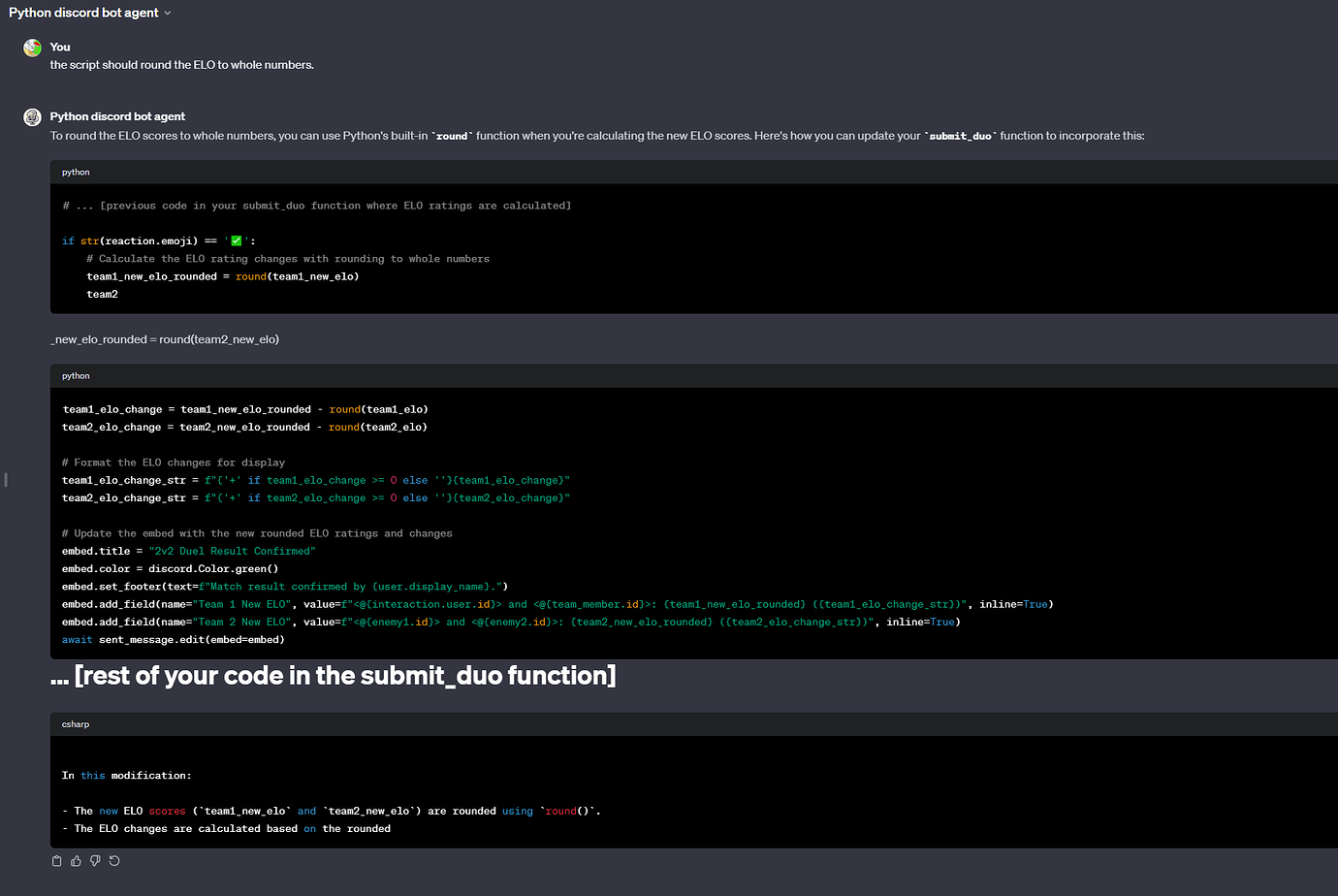The width and height of the screenshot is (1338, 896).
Task: Click the You user avatar
Action: click(32, 46)
